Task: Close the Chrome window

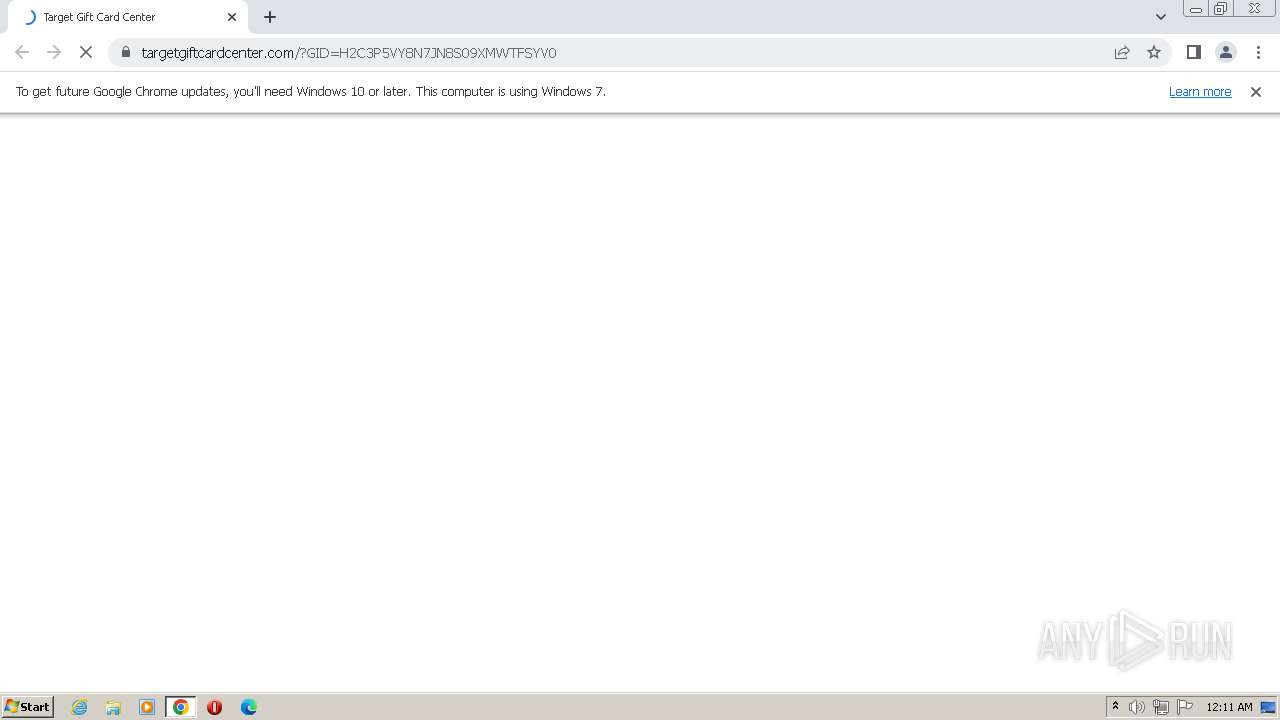Action: [x=1254, y=9]
